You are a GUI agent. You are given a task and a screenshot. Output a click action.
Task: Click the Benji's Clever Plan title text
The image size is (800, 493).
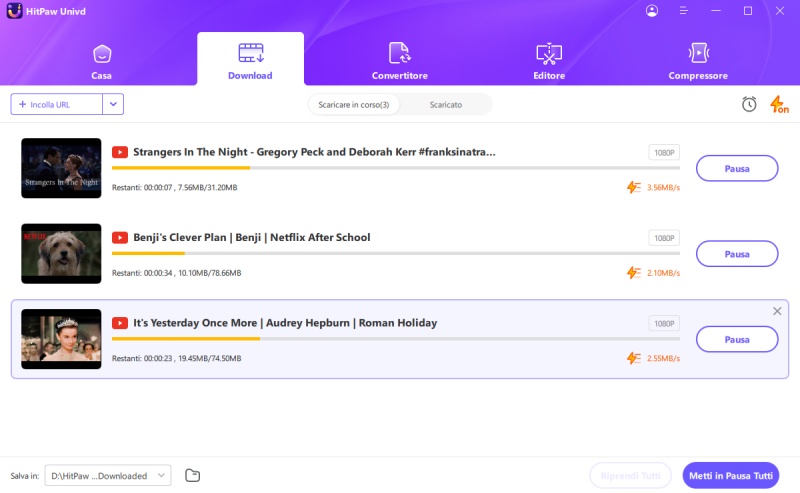point(252,237)
